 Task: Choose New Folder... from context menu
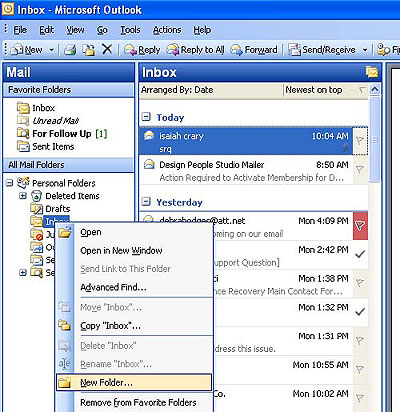pos(134,382)
